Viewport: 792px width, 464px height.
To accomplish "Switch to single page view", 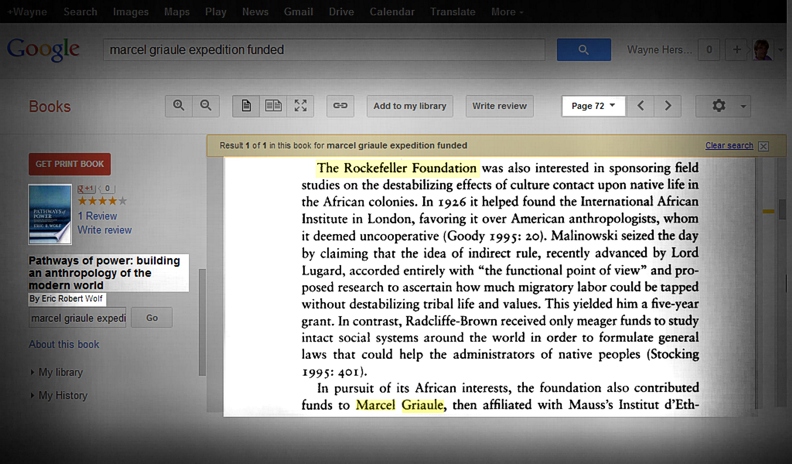I will [246, 106].
